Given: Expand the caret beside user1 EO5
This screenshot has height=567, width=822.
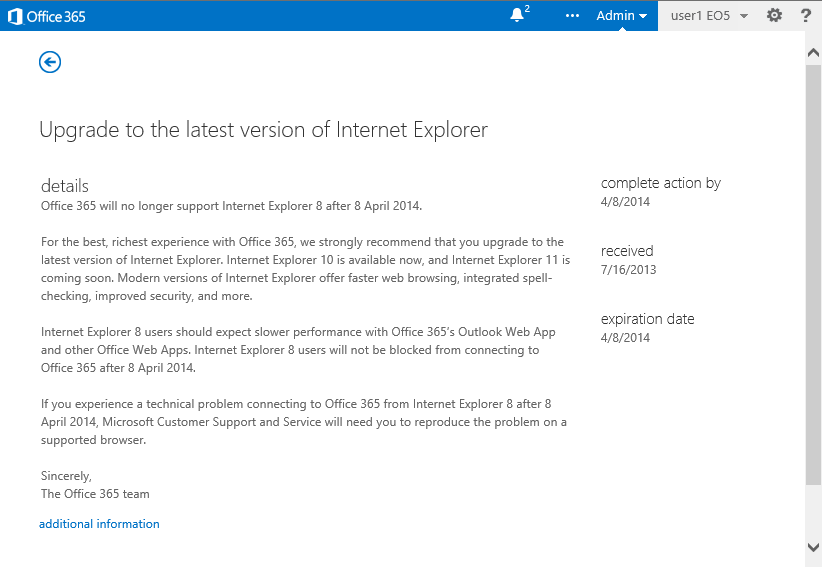Looking at the screenshot, I should click(x=744, y=16).
